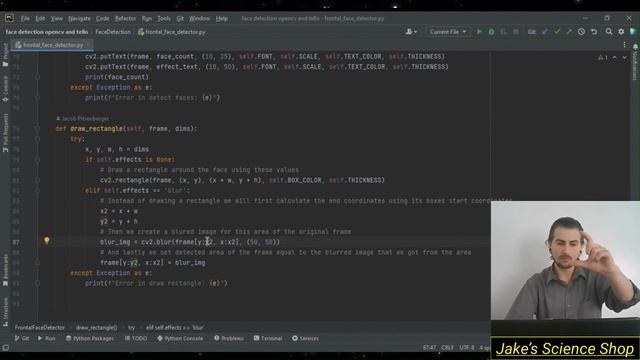The image size is (640, 360).
Task: Open the Current File run configuration dropdown
Action: click(447, 32)
